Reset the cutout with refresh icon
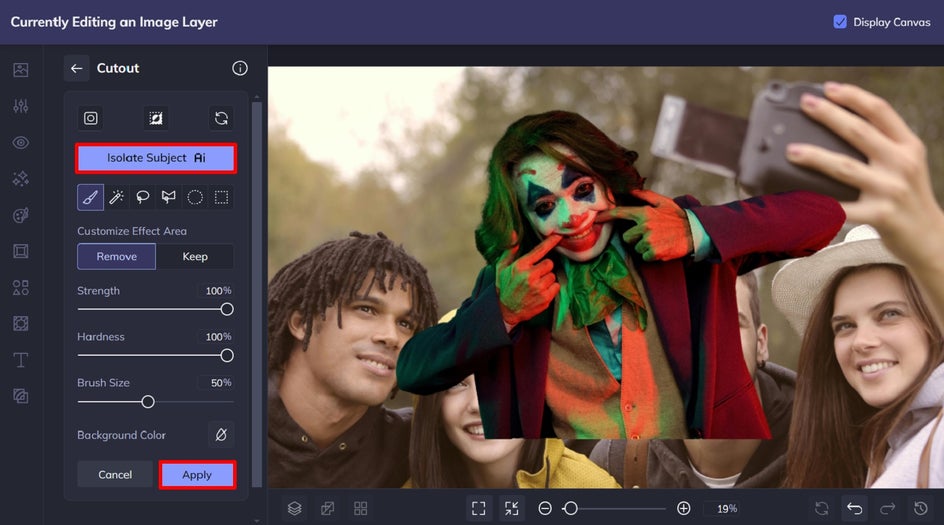Screen dimensions: 944x525 (222, 118)
